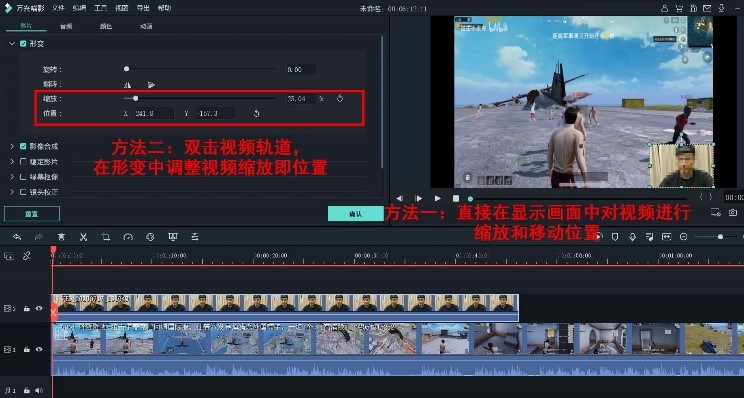
Task: Click the green screen monitor icon
Action: point(173,237)
